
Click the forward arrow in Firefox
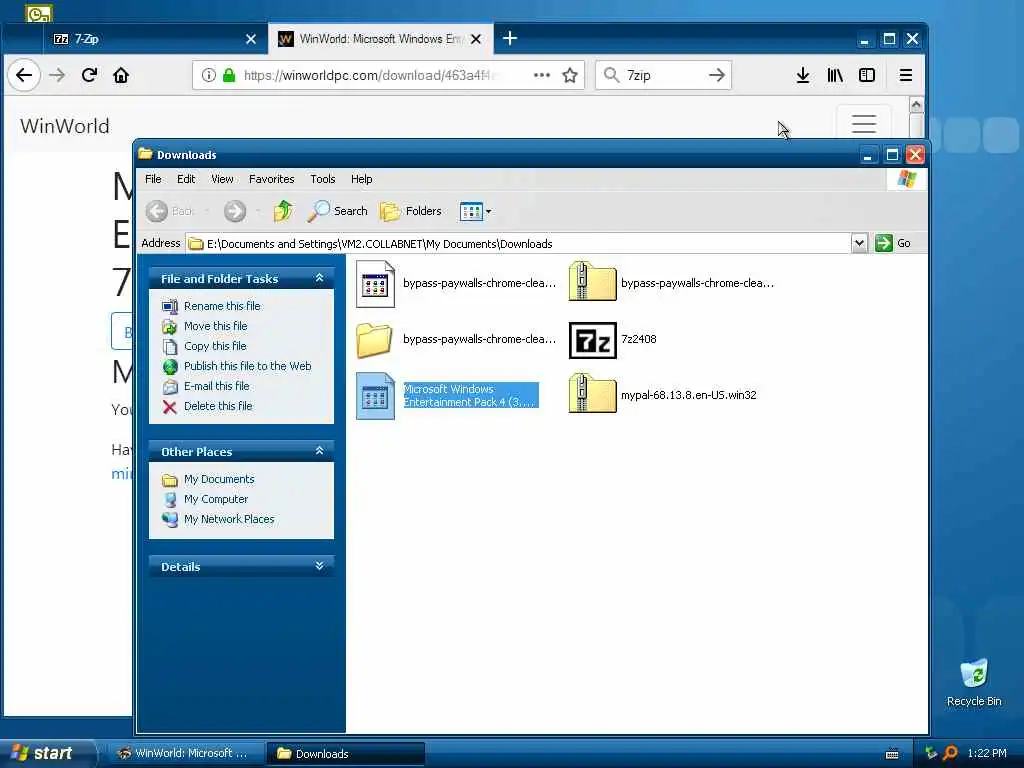[57, 75]
